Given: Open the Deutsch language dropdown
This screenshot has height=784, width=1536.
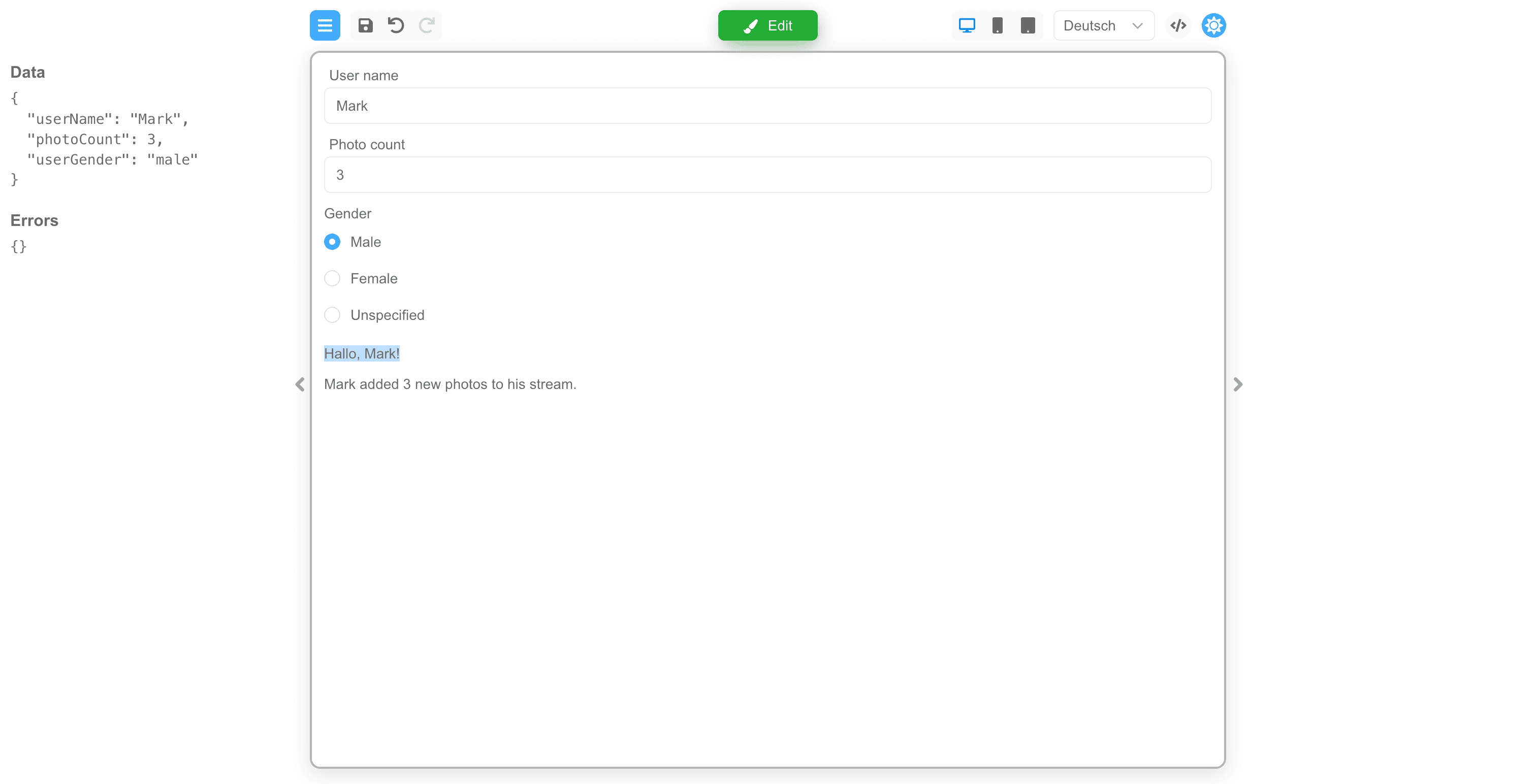Looking at the screenshot, I should 1103,25.
